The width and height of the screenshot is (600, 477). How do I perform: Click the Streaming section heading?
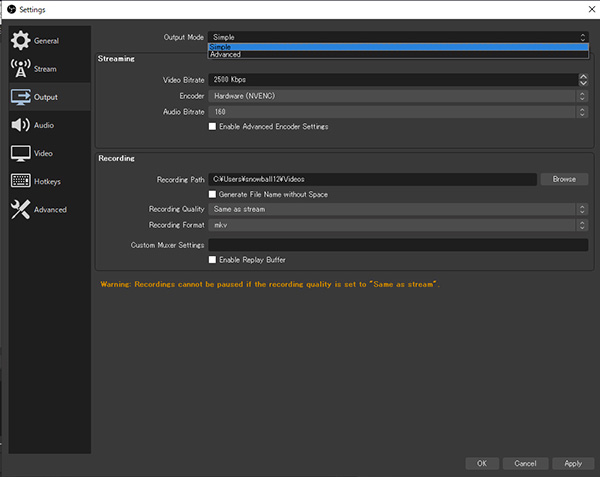point(116,59)
